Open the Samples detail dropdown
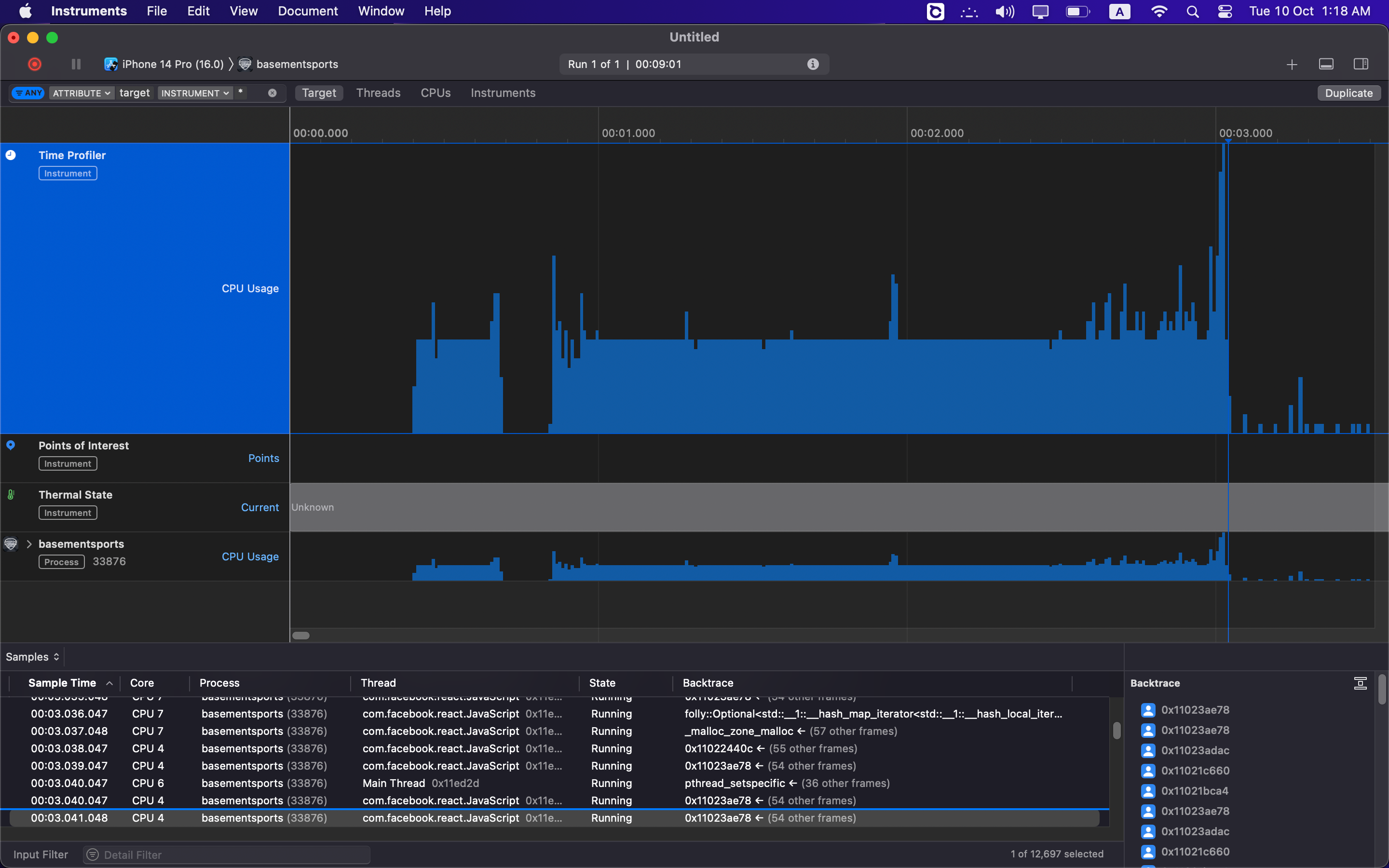 pos(33,657)
